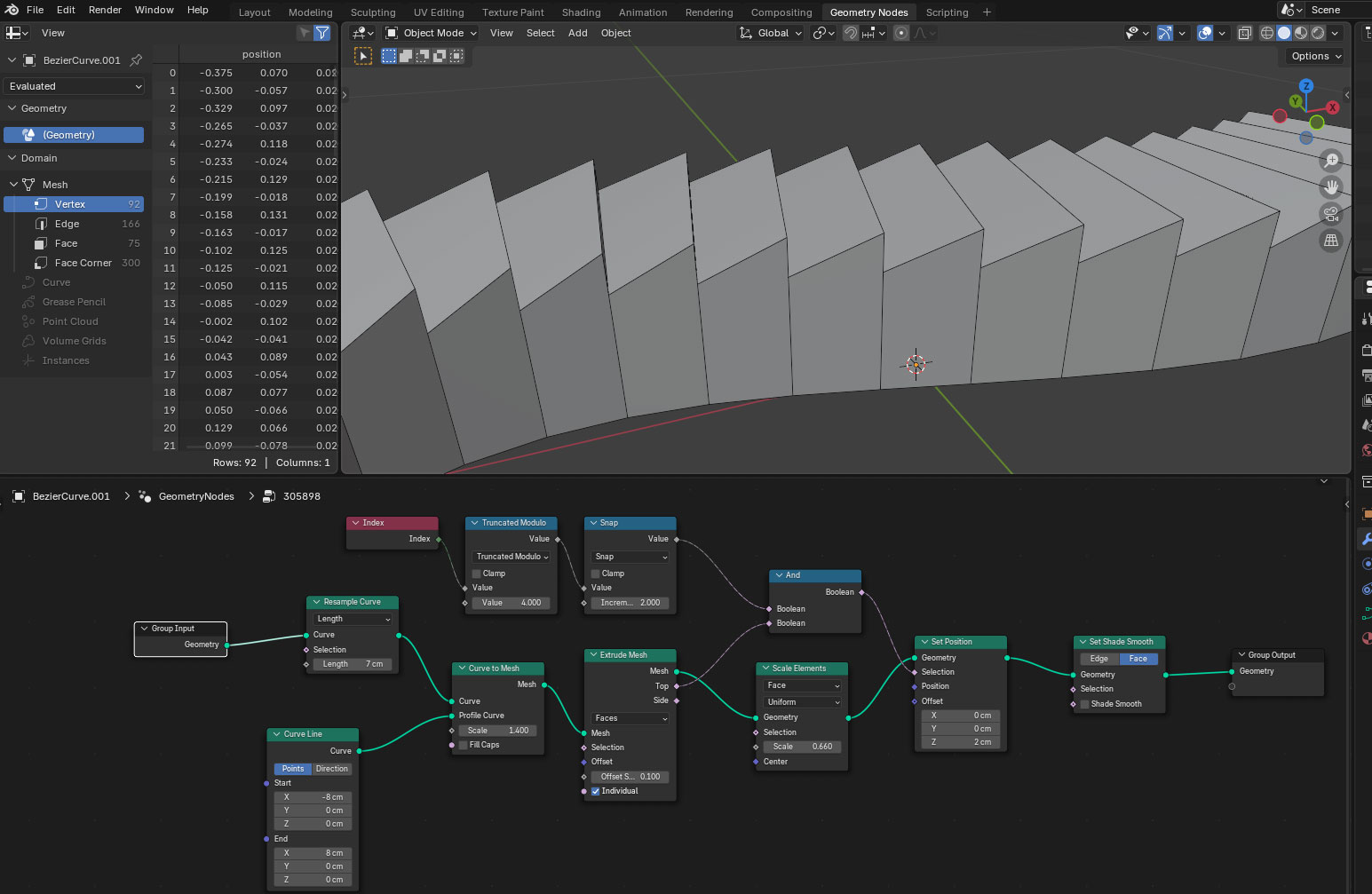The height and width of the screenshot is (894, 1372).
Task: Enable Fill Caps checkbox in Curve to Mesh
Action: (464, 745)
